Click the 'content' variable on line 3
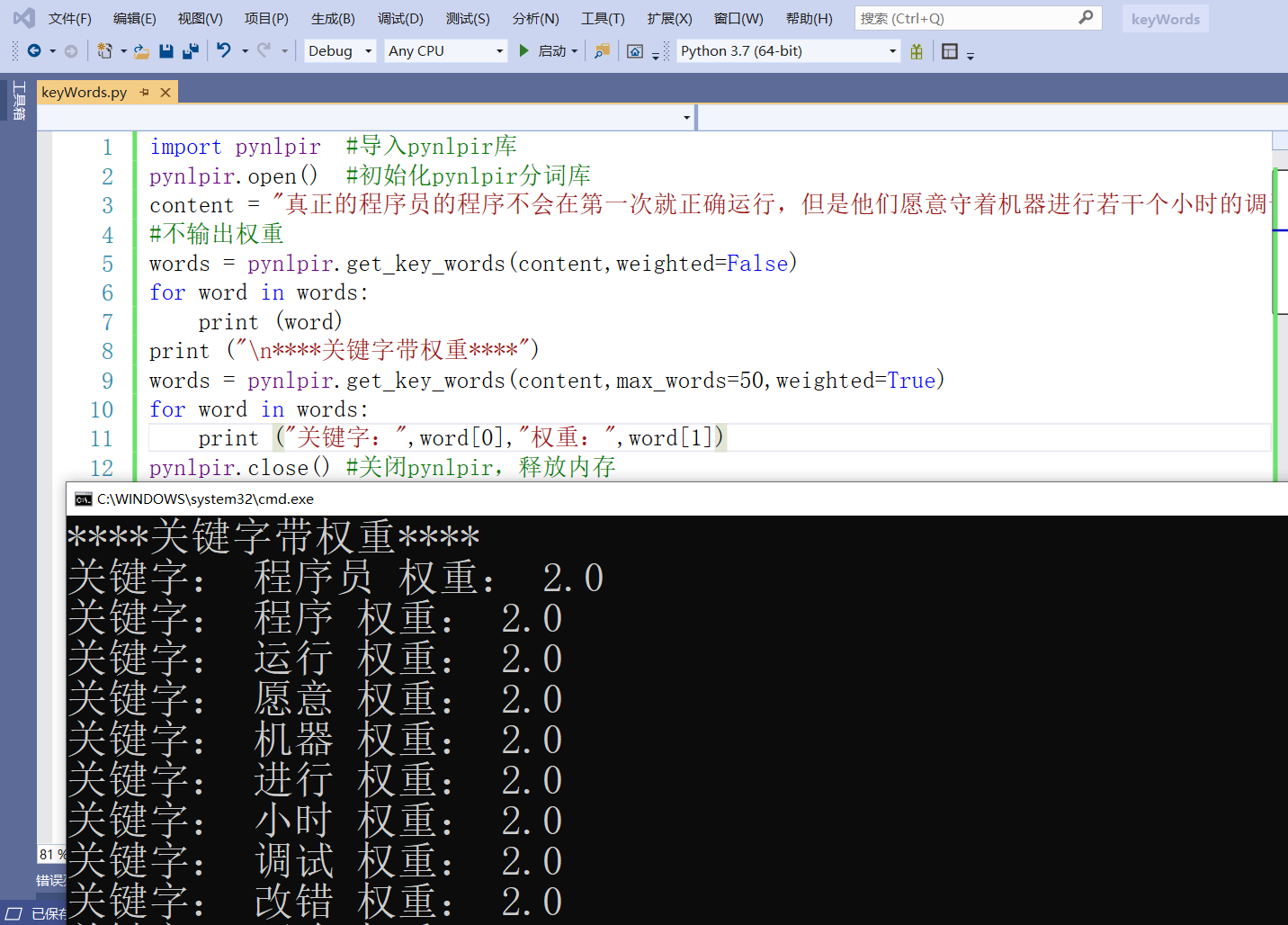The width and height of the screenshot is (1288, 925). pos(192,205)
